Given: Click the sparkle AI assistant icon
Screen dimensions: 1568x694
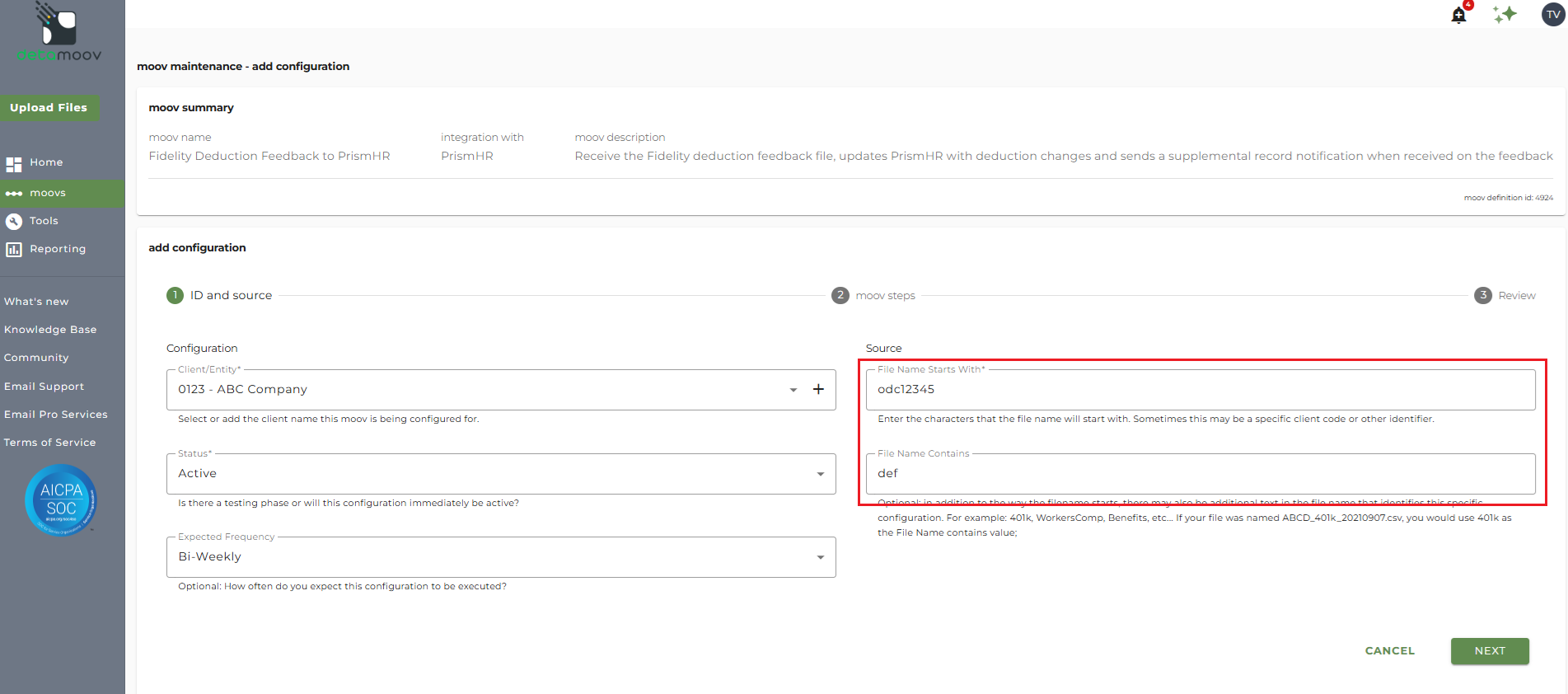Looking at the screenshot, I should [1505, 14].
